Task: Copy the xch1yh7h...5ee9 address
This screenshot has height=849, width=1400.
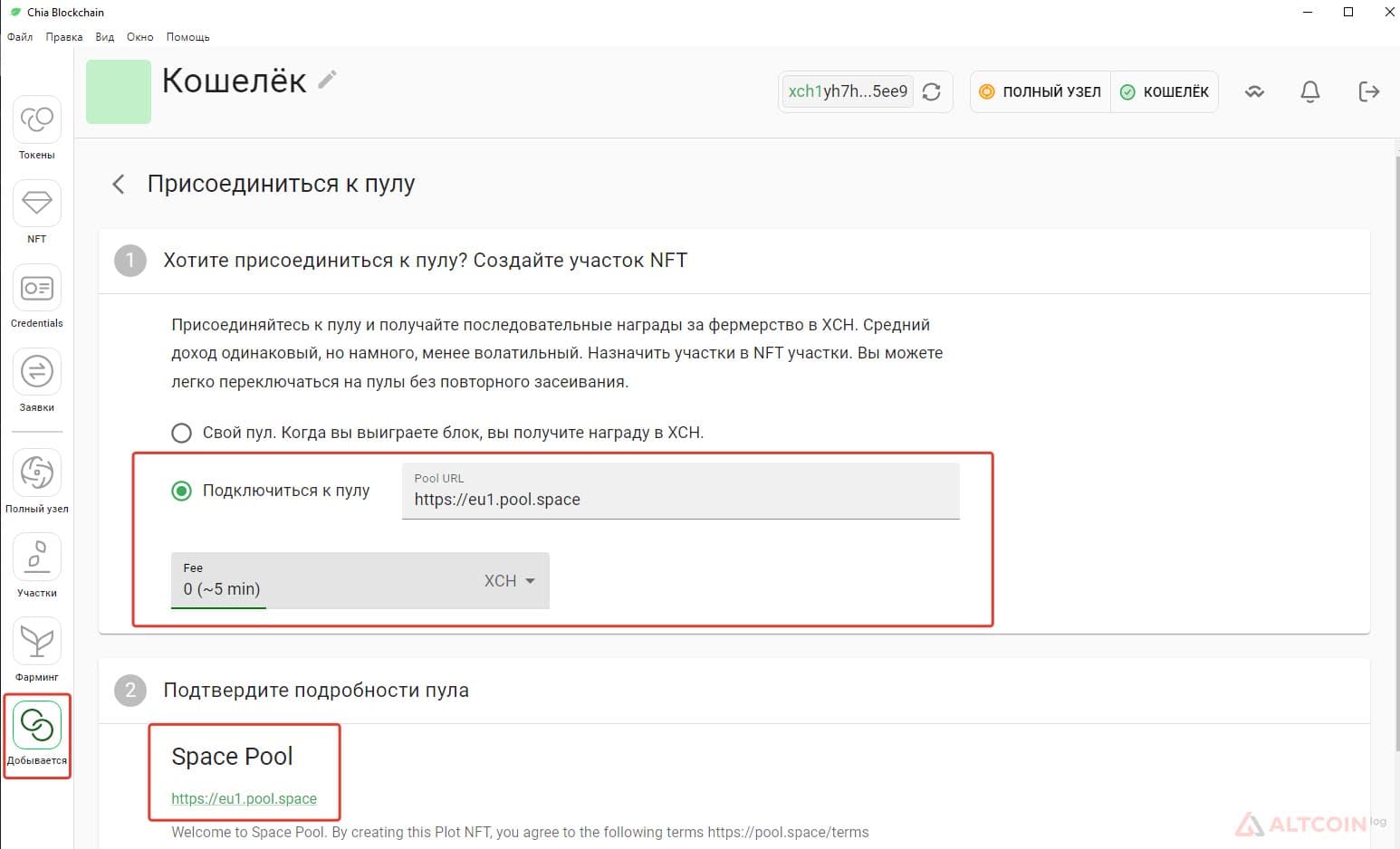Action: tap(848, 91)
